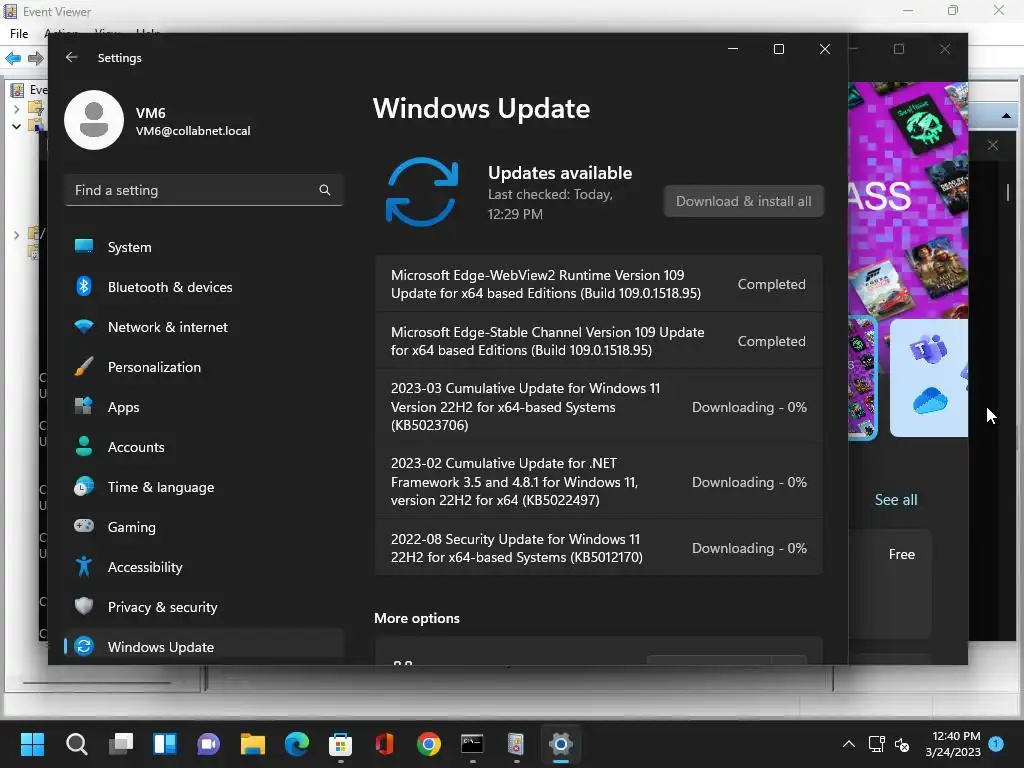The height and width of the screenshot is (768, 1024).
Task: Switch to Command Prompt on taskbar
Action: coord(472,744)
